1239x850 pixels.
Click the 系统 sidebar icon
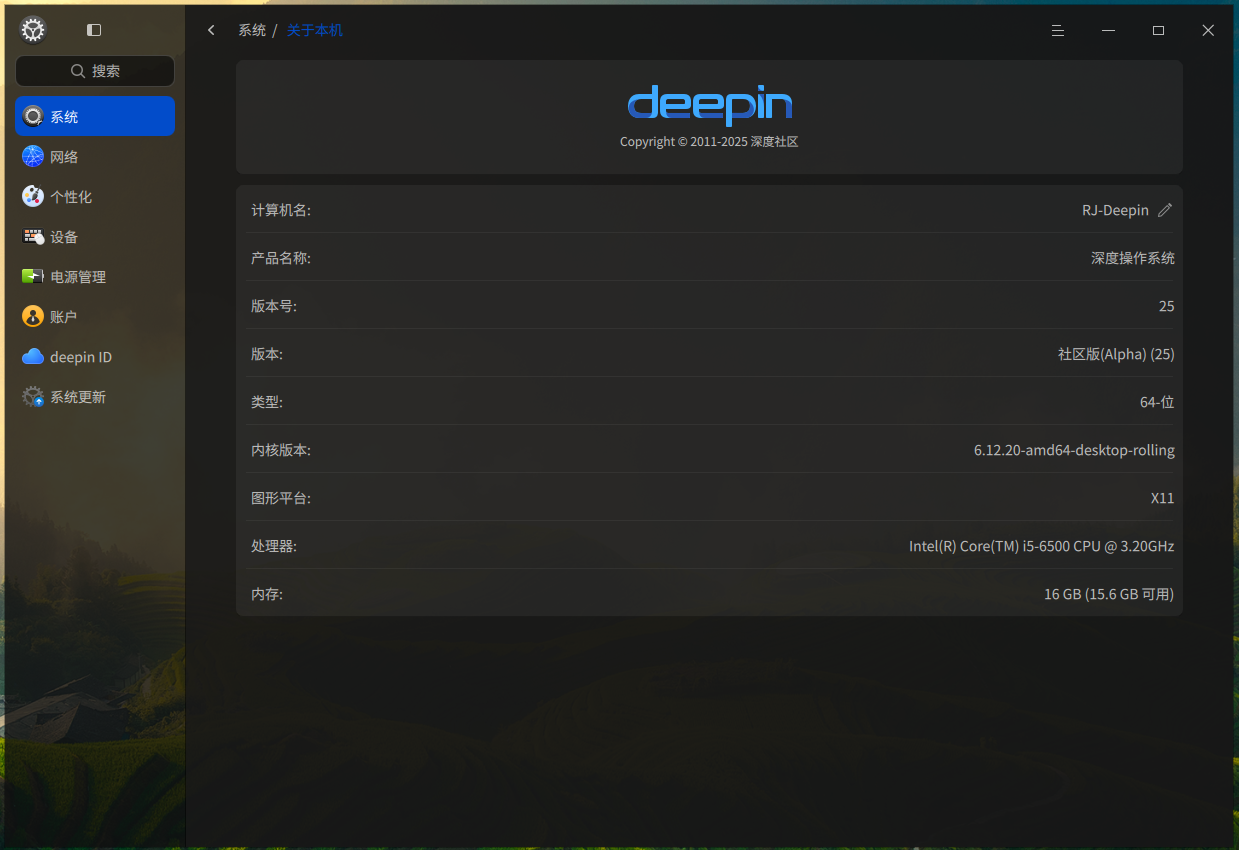[33, 116]
